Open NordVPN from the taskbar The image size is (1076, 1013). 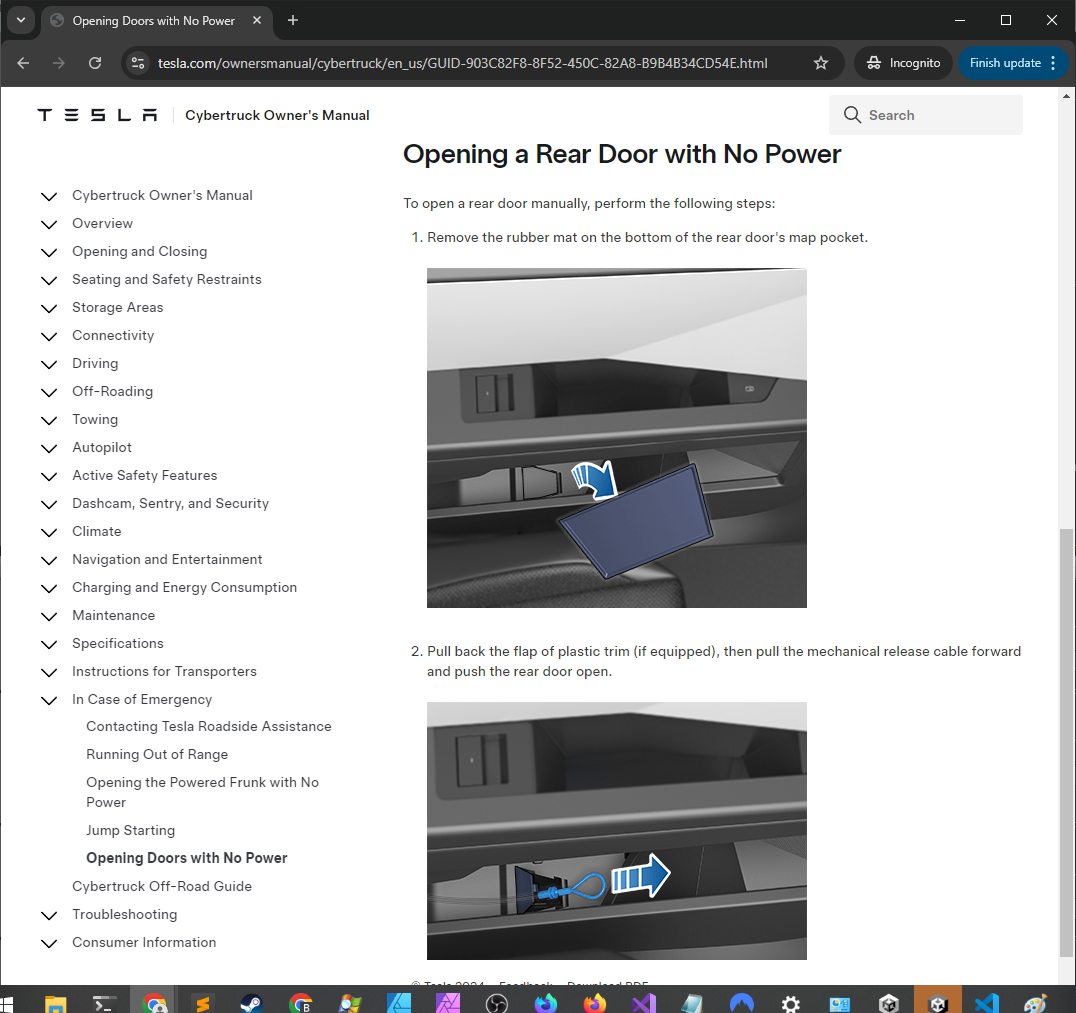pos(742,1004)
